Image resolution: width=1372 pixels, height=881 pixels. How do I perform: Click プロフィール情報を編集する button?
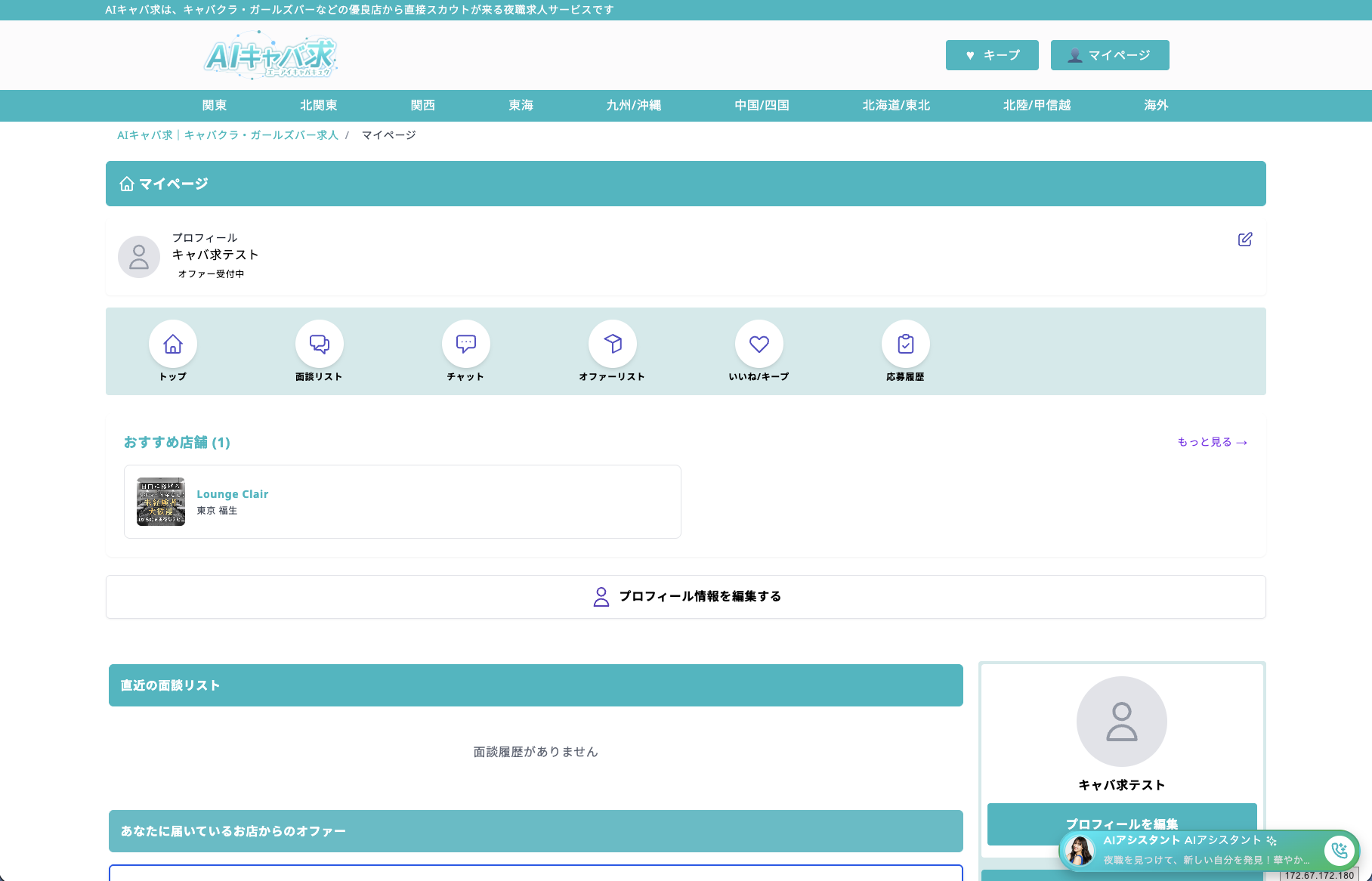click(x=686, y=597)
